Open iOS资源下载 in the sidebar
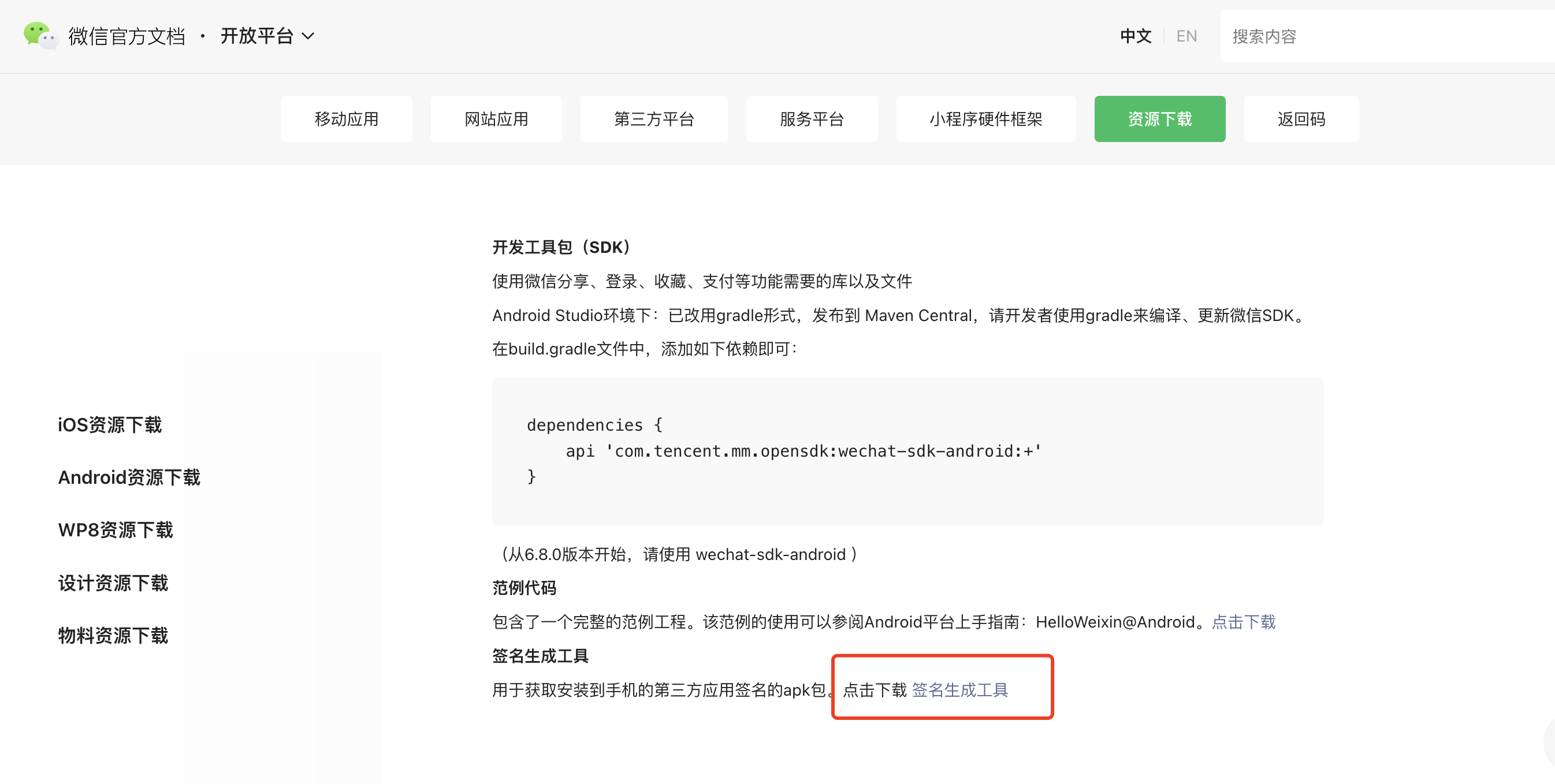 110,425
